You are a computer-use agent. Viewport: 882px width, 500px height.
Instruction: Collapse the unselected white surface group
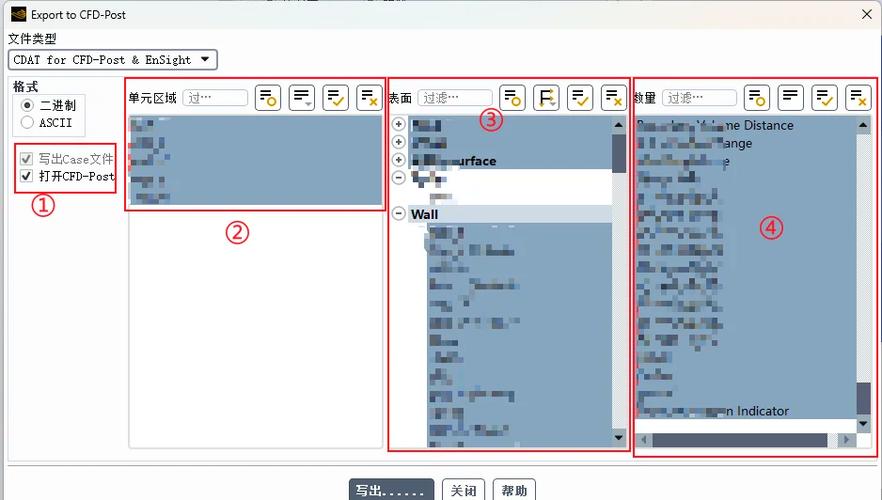(x=398, y=178)
